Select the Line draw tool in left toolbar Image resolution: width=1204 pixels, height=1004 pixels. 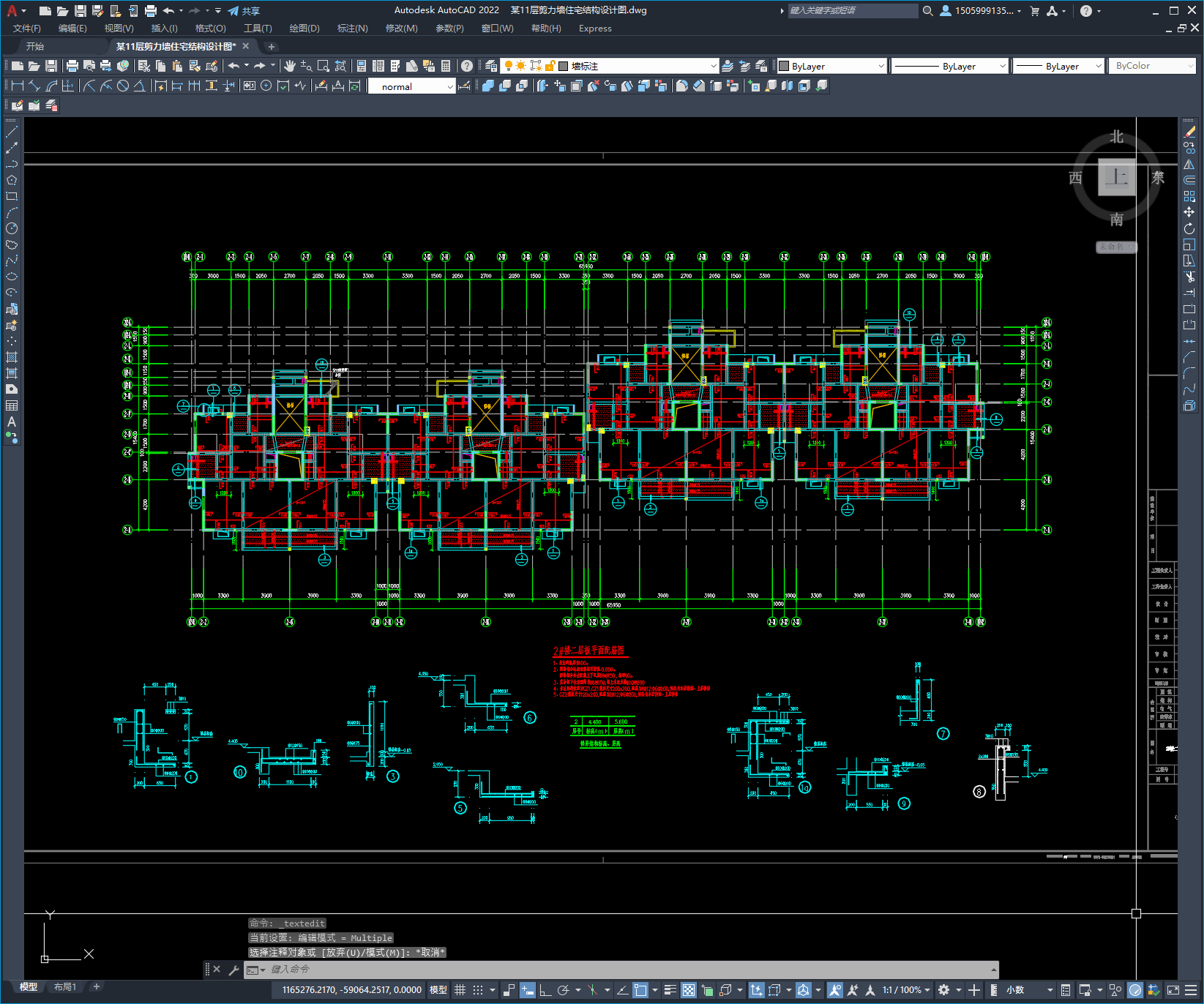(x=12, y=132)
